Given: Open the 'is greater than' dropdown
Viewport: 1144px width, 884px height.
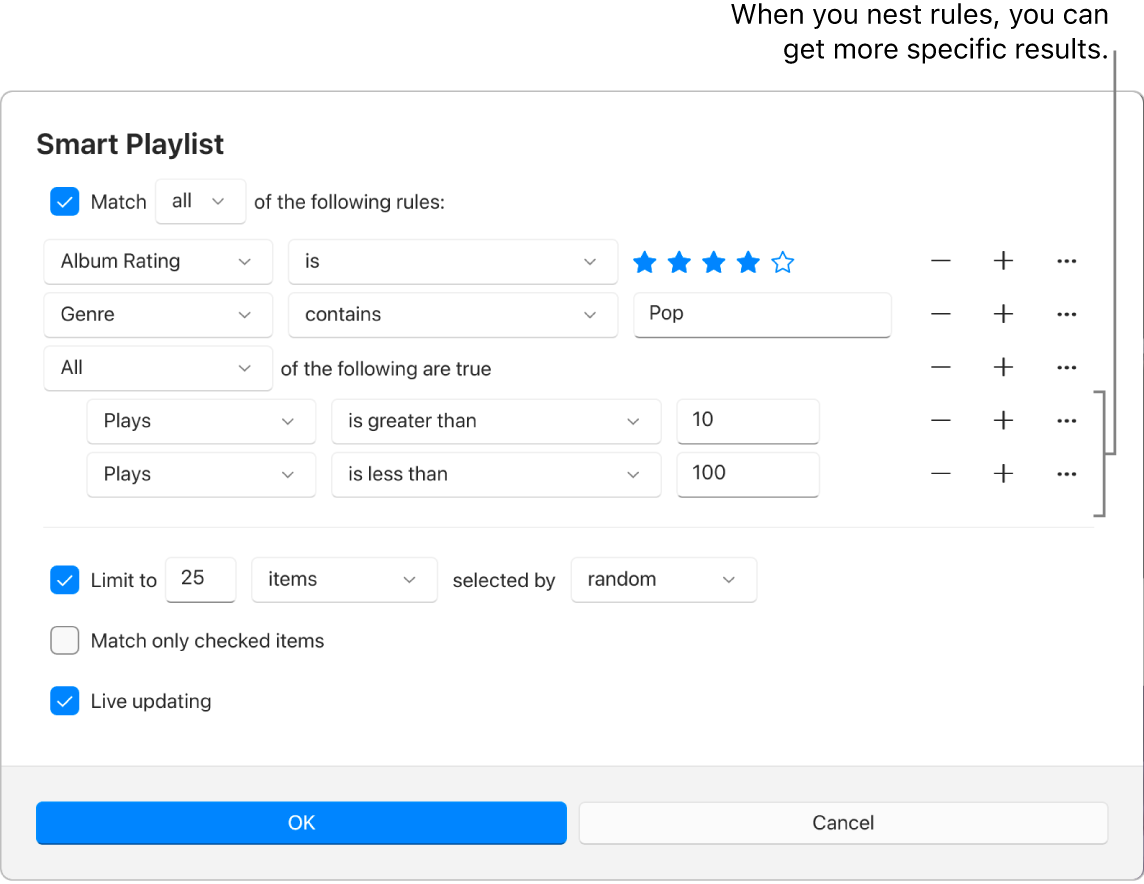Looking at the screenshot, I should click(x=496, y=421).
